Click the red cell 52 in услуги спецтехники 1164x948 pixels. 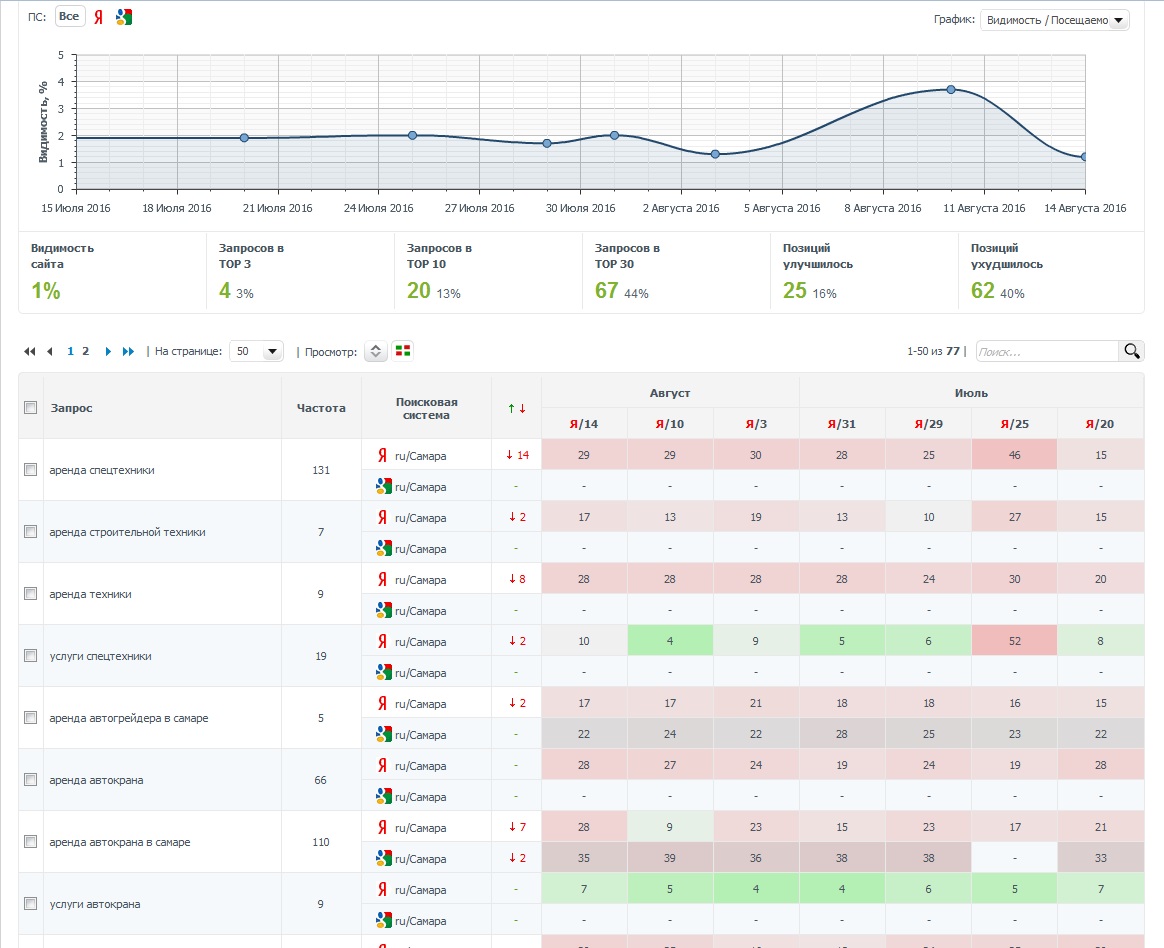click(x=1015, y=641)
